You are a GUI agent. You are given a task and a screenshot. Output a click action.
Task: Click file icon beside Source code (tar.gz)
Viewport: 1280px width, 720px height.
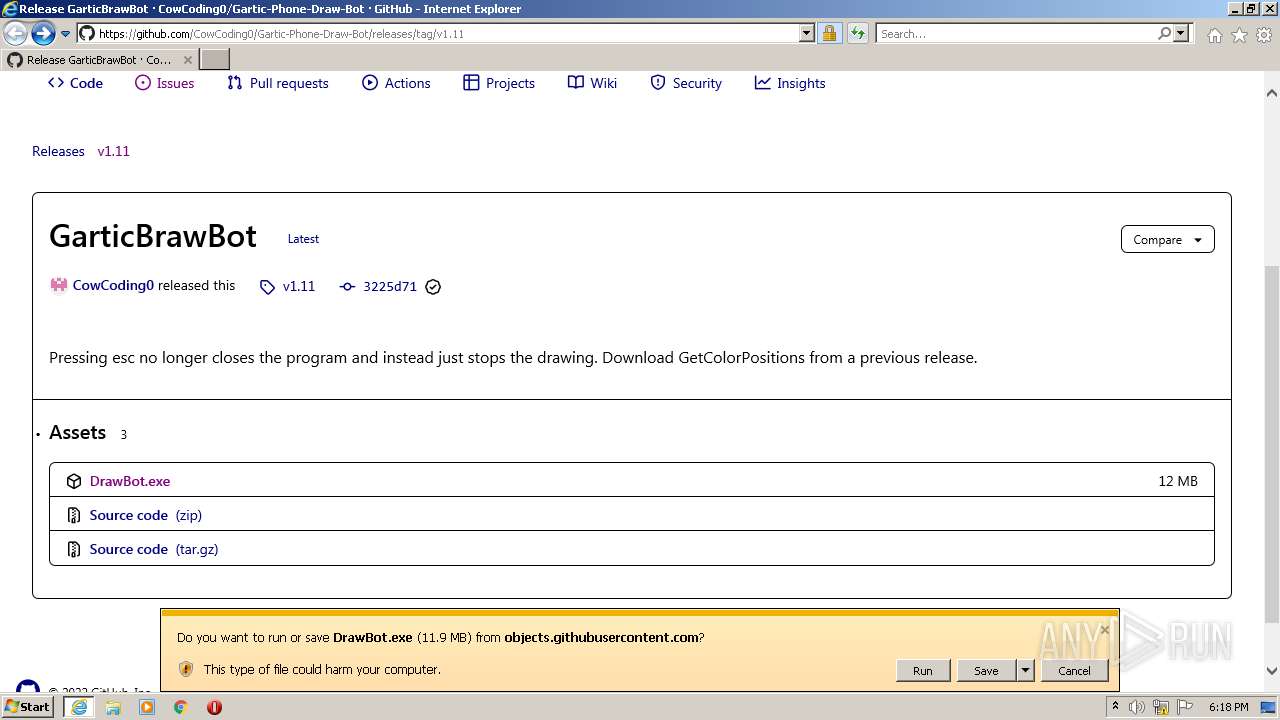tap(74, 549)
